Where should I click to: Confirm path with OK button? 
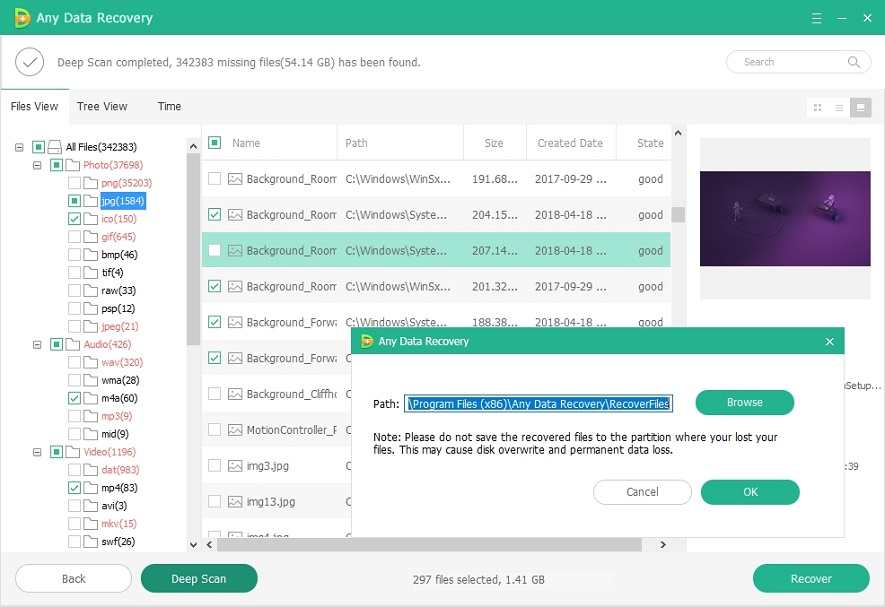tap(750, 492)
